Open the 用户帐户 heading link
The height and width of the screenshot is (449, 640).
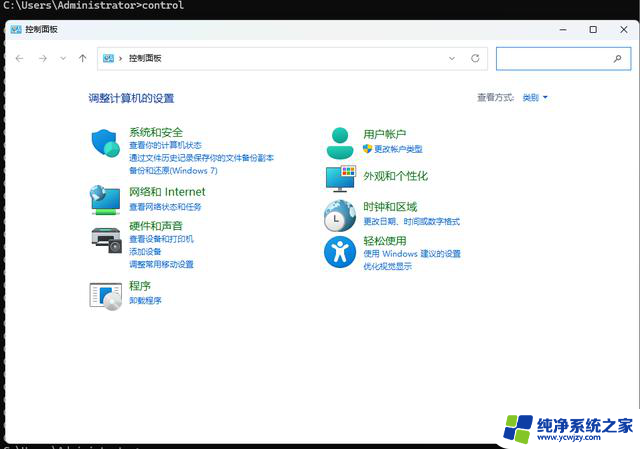pyautogui.click(x=384, y=134)
